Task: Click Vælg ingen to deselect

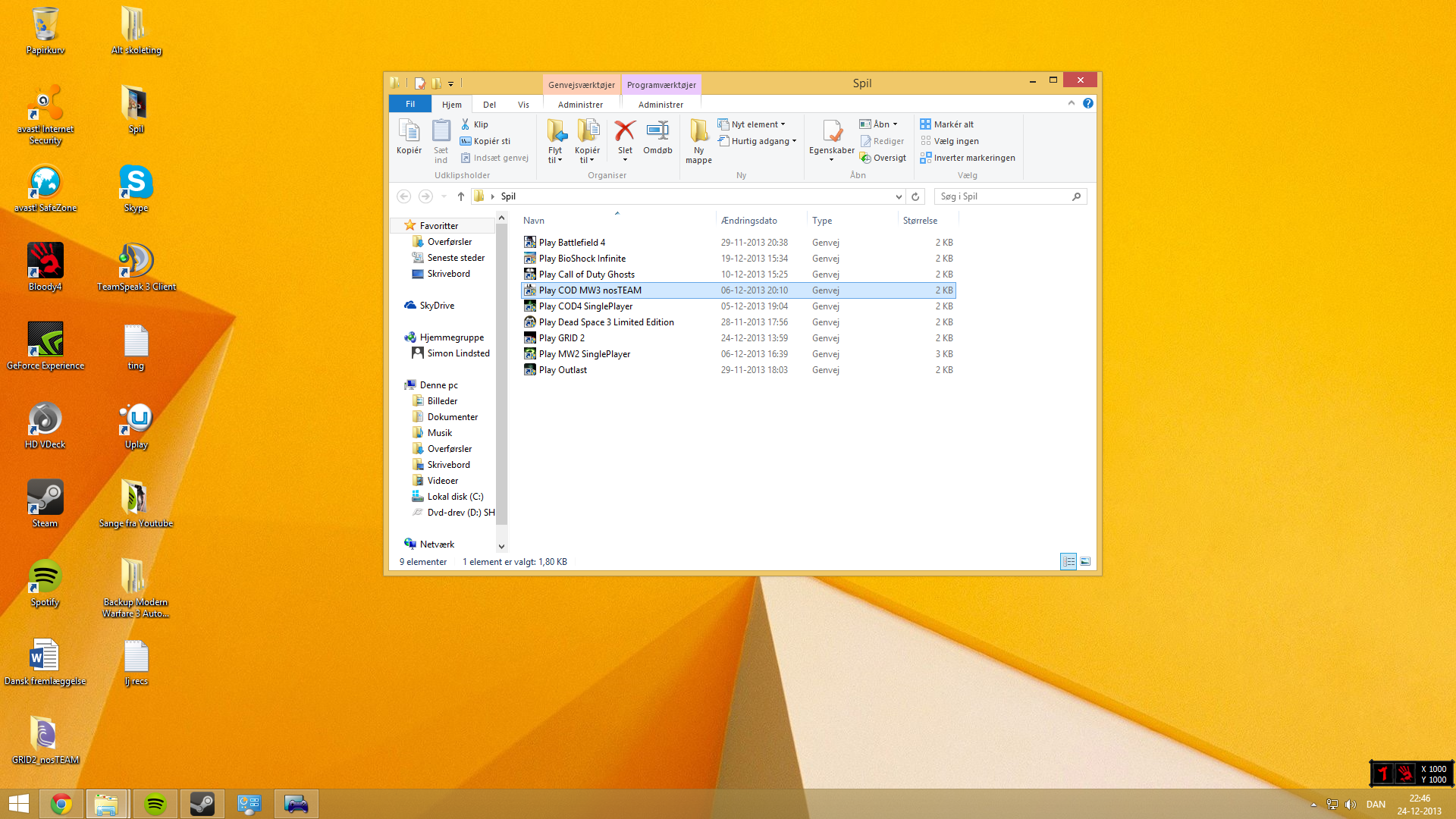Action: click(x=949, y=141)
